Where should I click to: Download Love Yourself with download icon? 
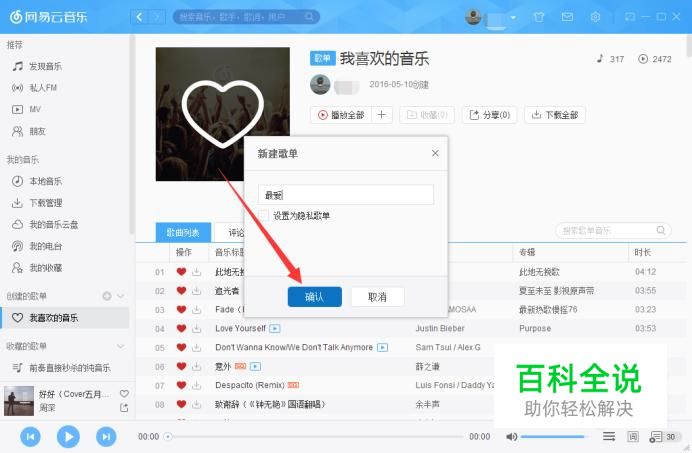[x=197, y=328]
